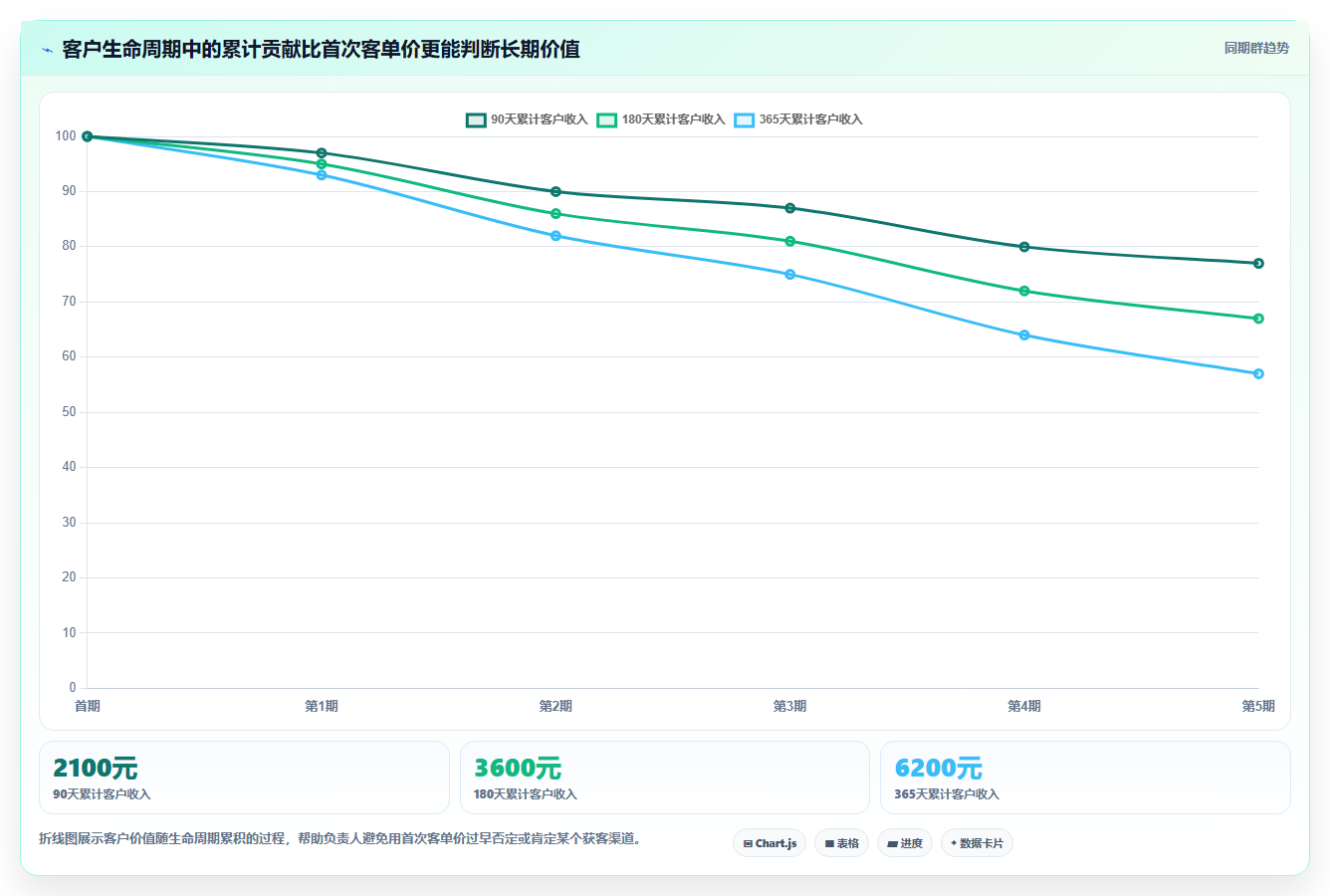The width and height of the screenshot is (1330, 896).
Task: Toggle the 180天累计客户收入 legend series
Action: coord(661,119)
